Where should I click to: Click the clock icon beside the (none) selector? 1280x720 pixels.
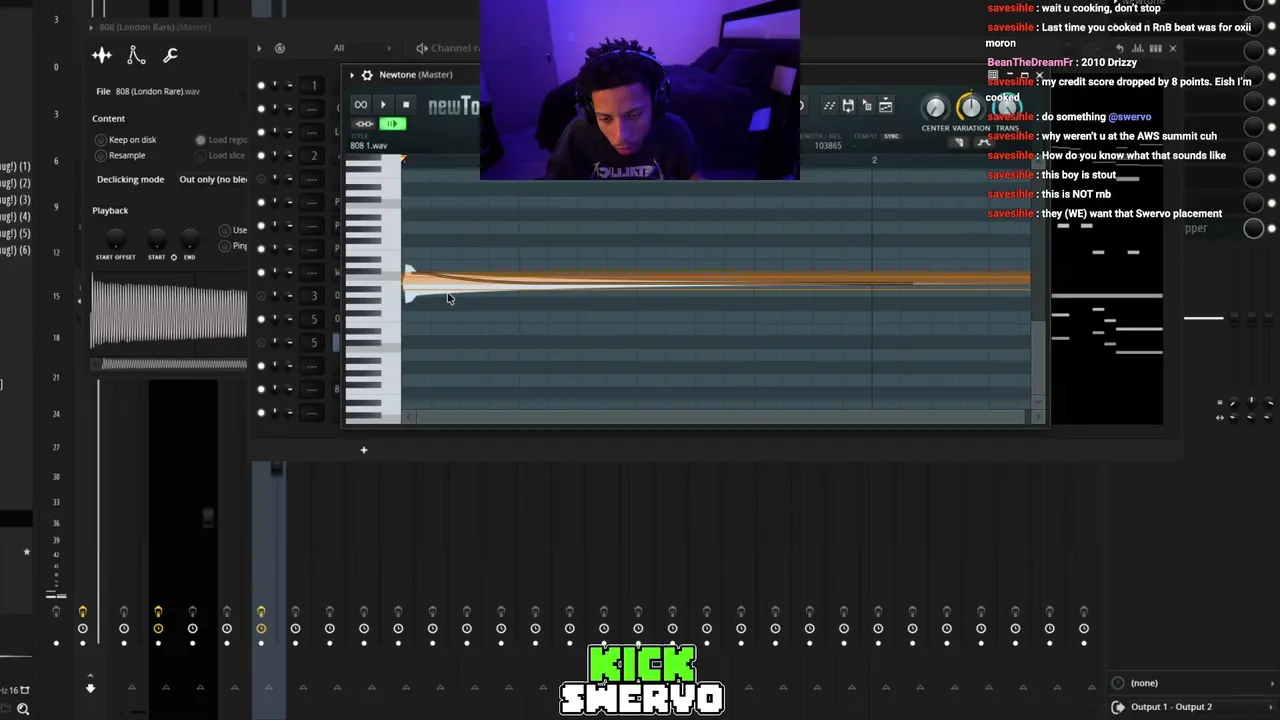1118,683
